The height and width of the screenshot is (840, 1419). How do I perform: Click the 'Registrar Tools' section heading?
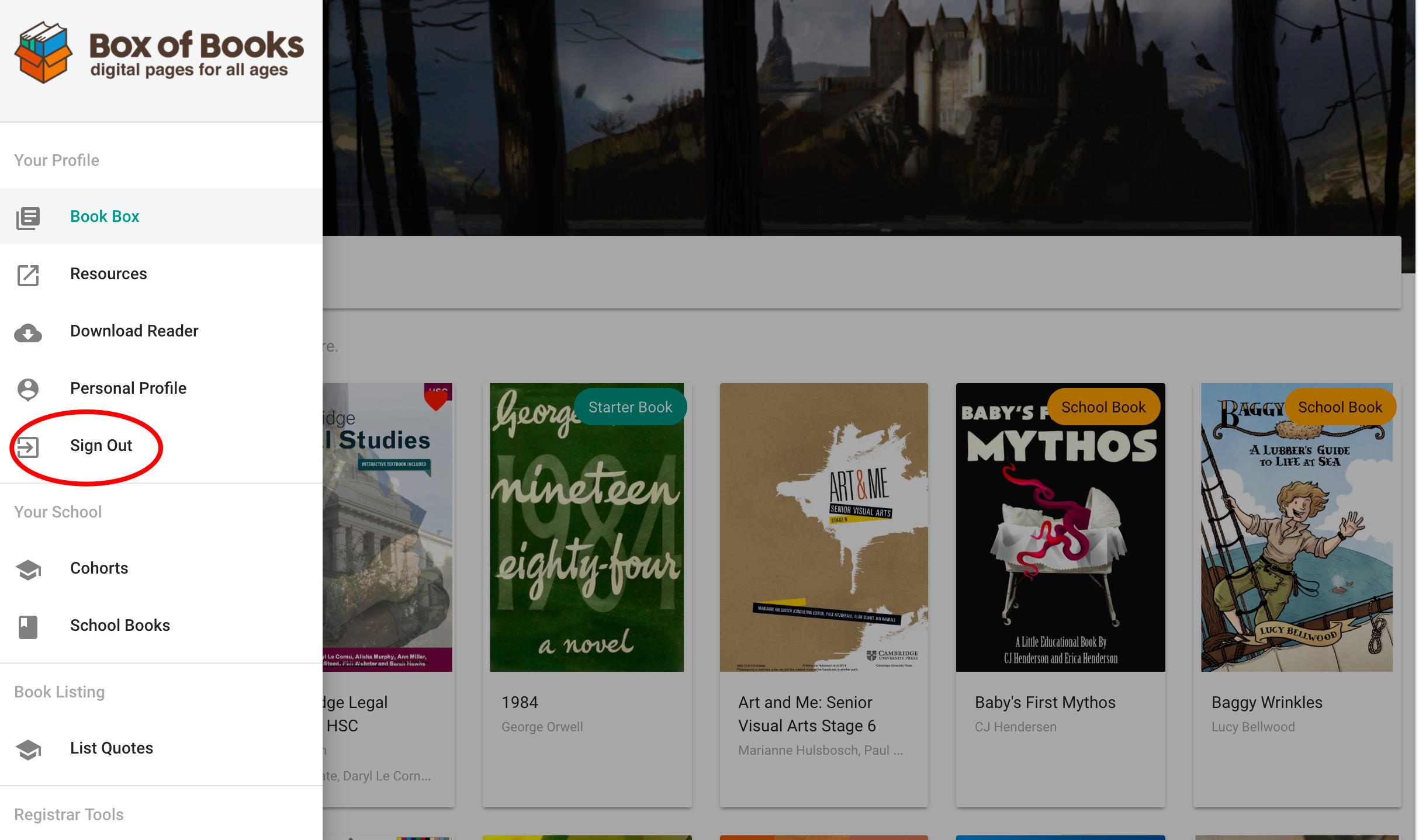tap(69, 815)
